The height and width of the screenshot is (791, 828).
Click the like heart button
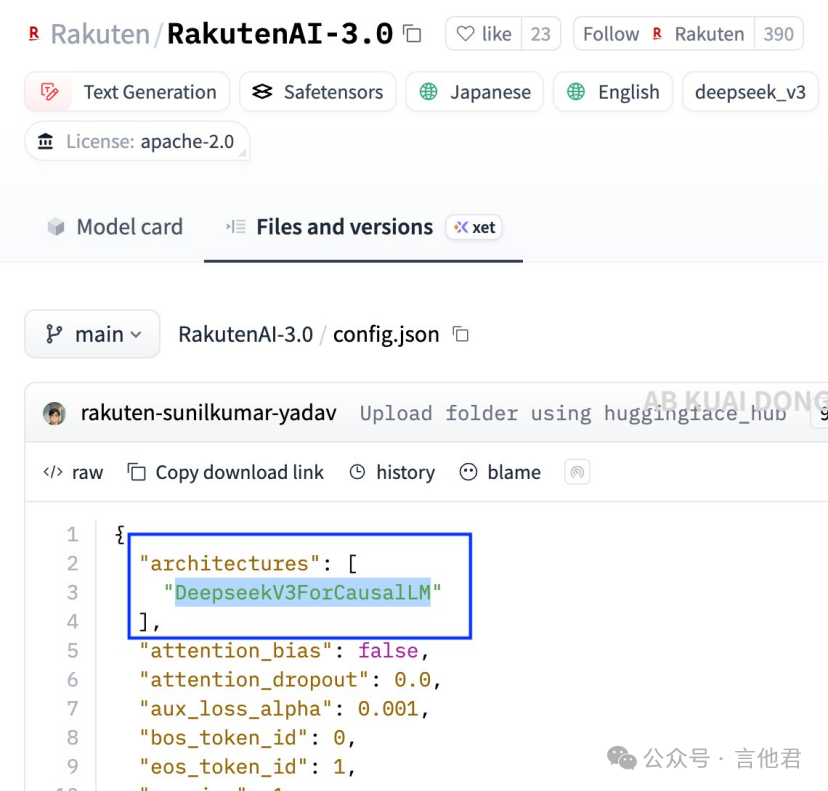coord(484,34)
